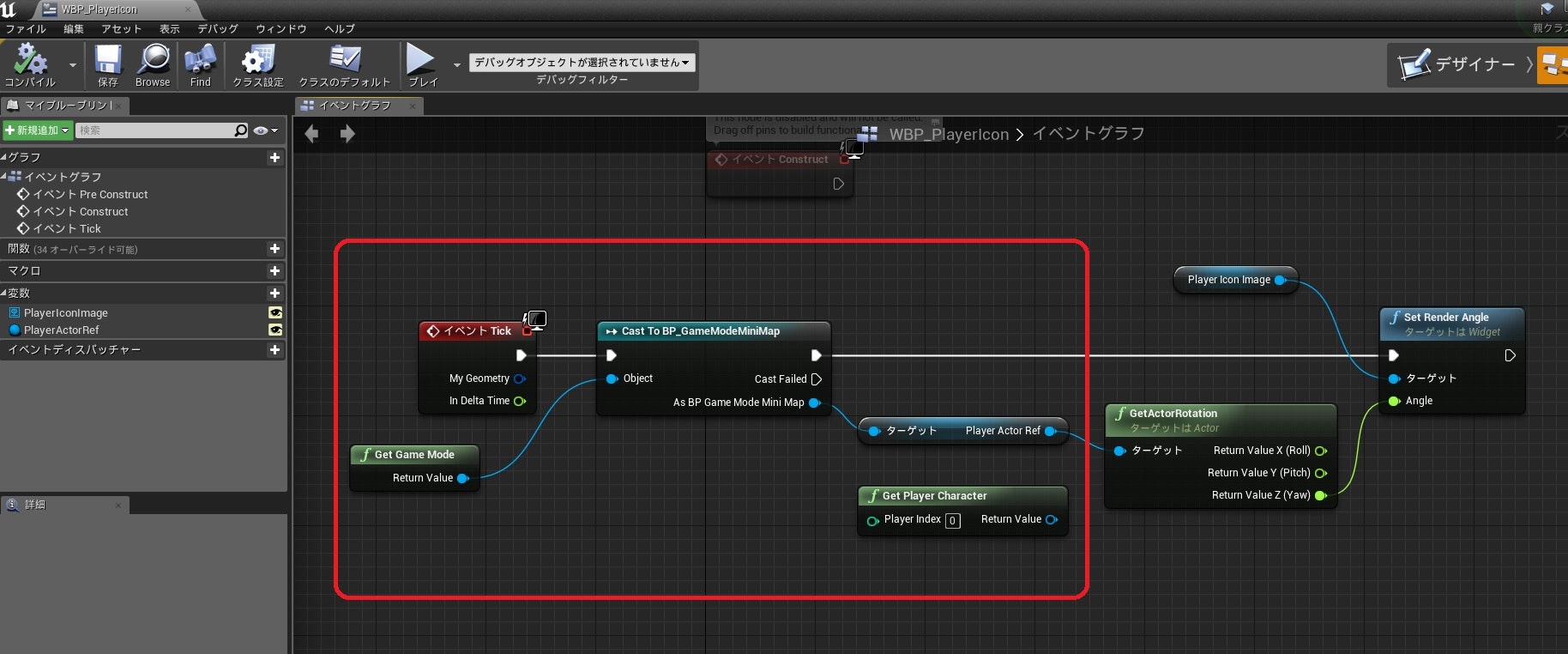Screen dimensions: 1568x654
Task: Collapse the Variables (変数) section
Action: point(4,294)
